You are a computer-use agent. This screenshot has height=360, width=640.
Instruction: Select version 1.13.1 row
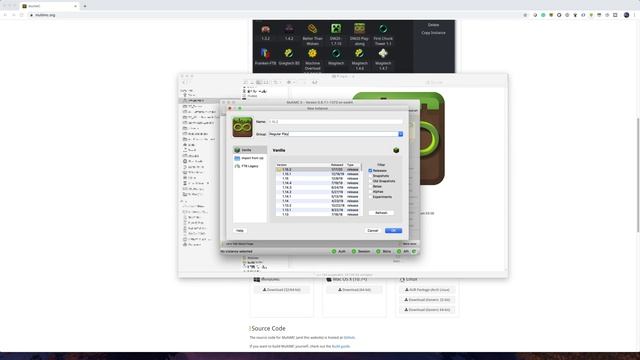[x=318, y=210]
